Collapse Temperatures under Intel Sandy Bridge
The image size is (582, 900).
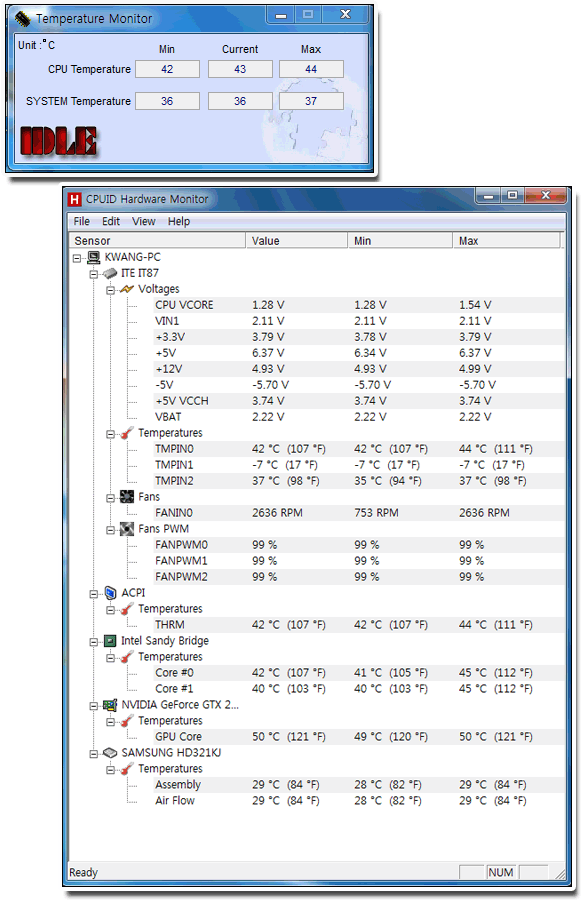click(110, 658)
